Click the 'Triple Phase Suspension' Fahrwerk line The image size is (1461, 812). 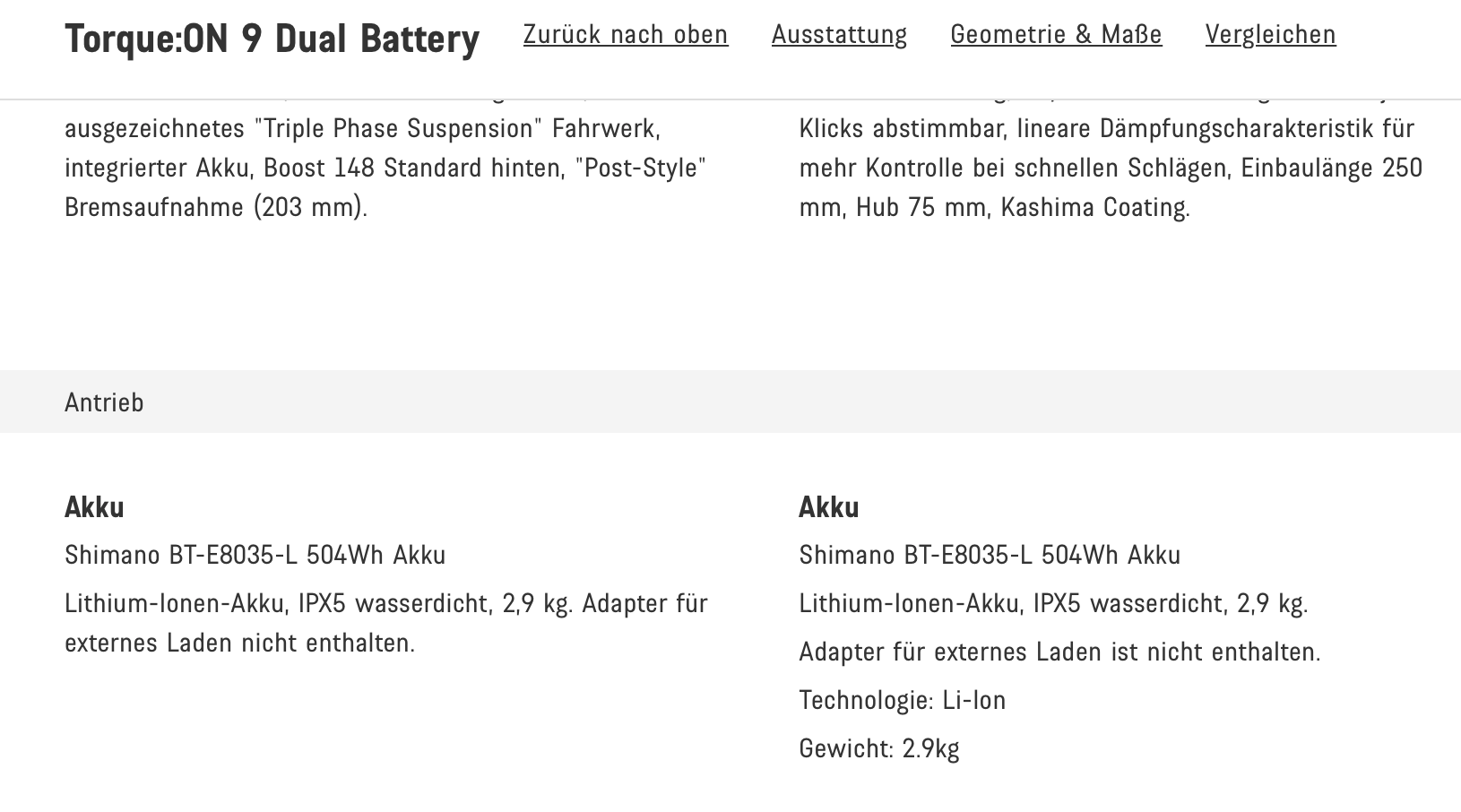point(362,129)
